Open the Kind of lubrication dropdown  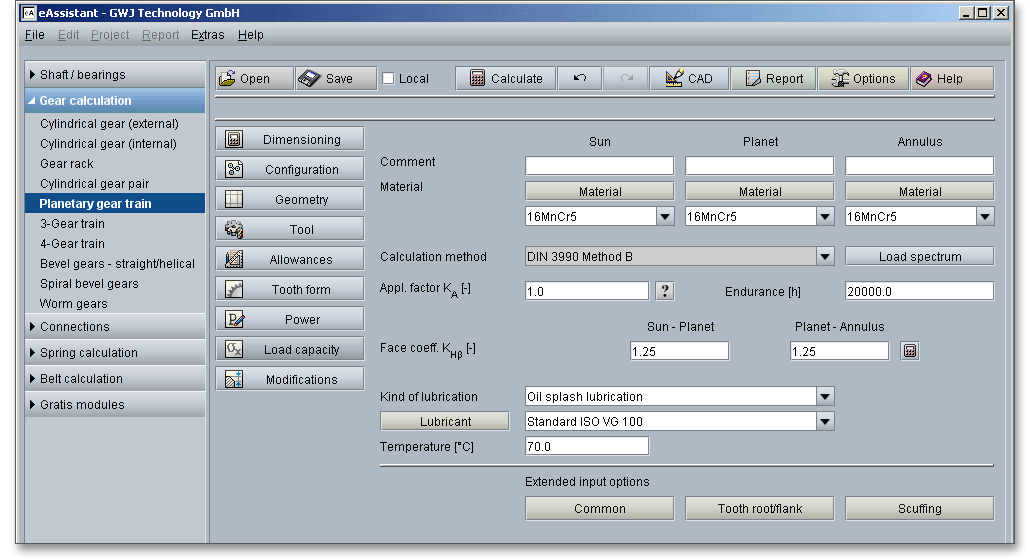click(824, 396)
